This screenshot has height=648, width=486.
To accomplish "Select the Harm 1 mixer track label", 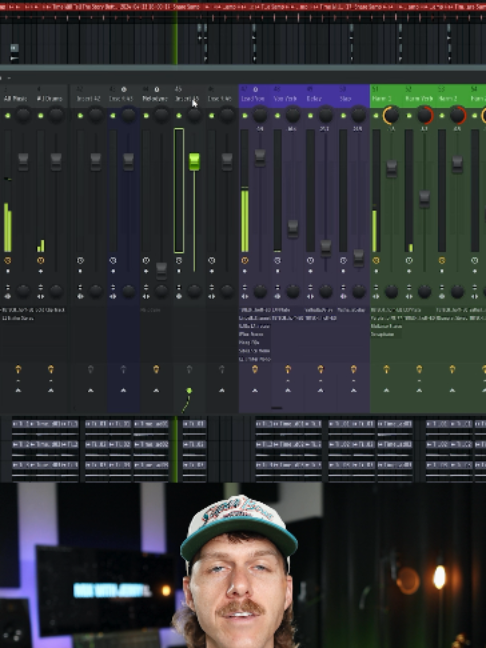I will (x=381, y=99).
